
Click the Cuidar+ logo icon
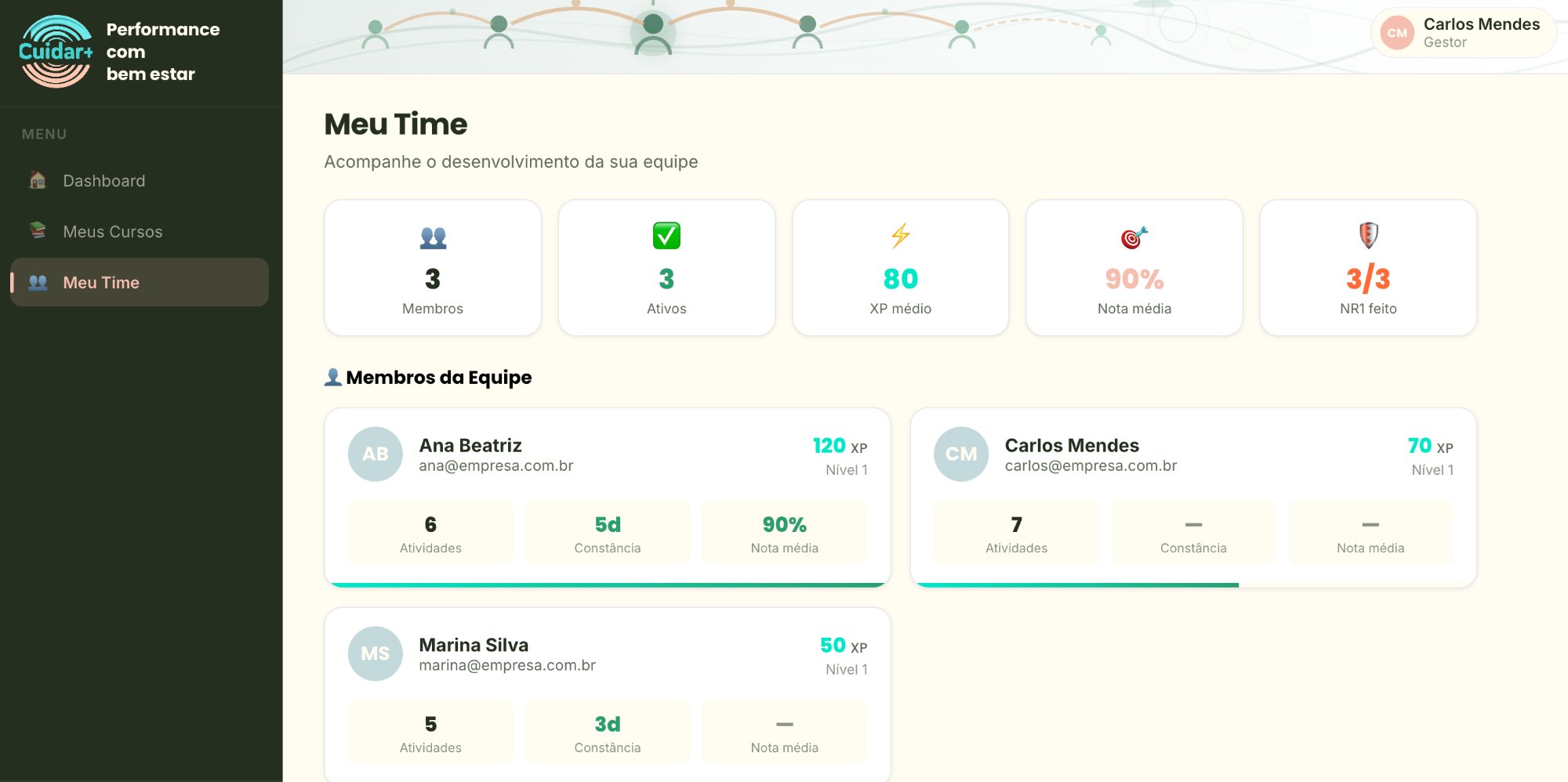click(x=56, y=49)
